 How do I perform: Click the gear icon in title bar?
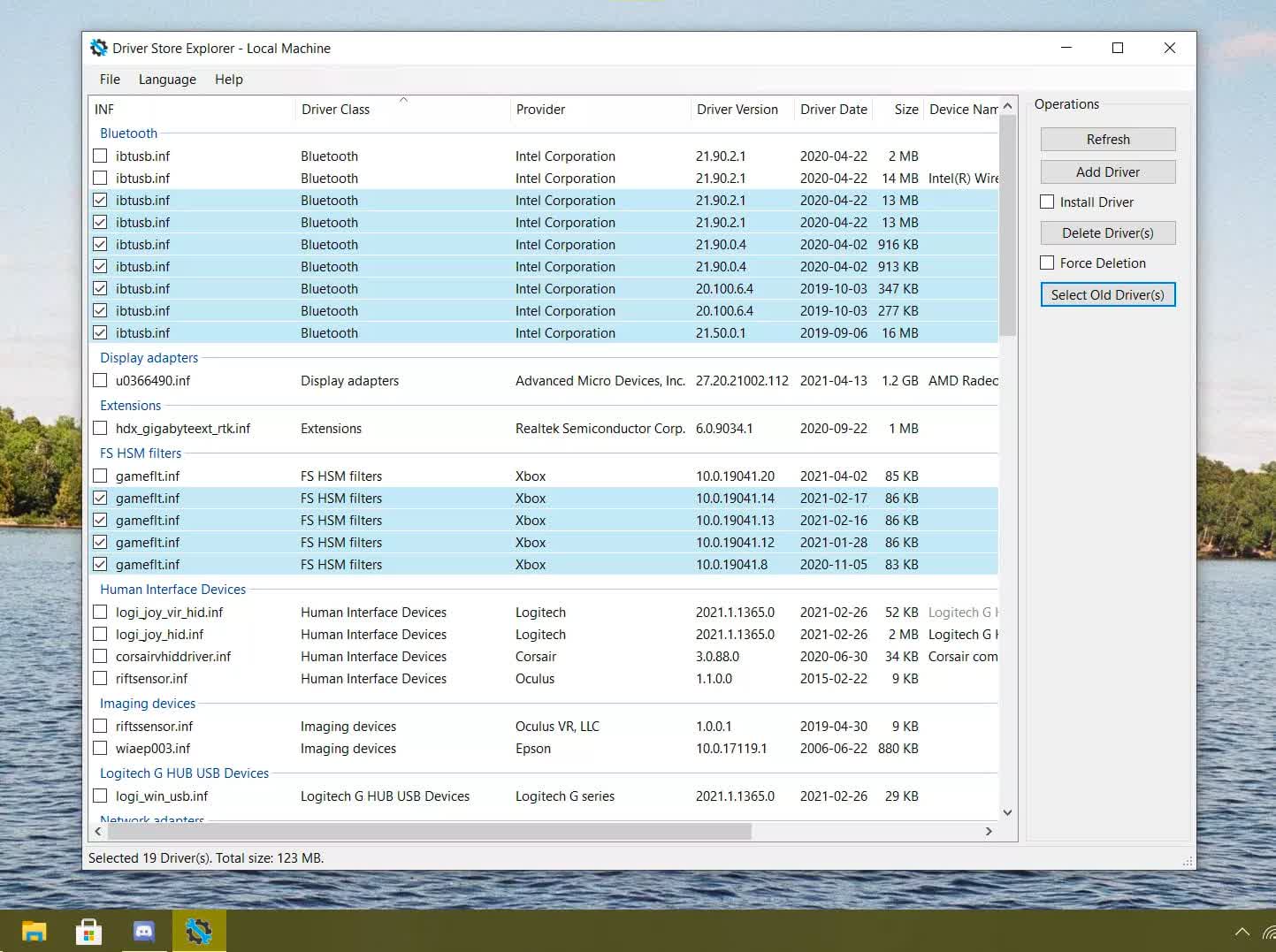click(99, 48)
